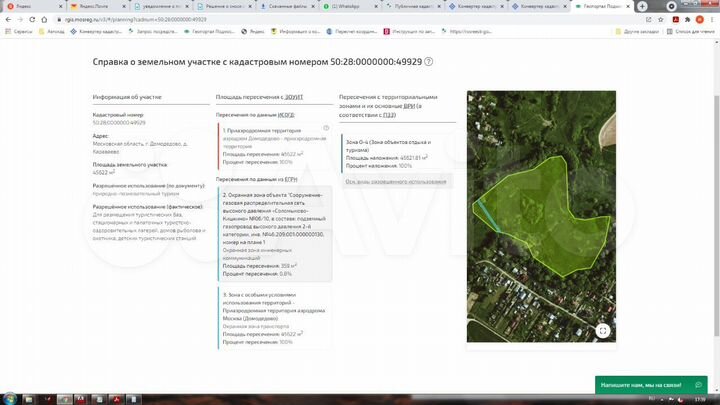Open the red PDF extension icon

675,20
